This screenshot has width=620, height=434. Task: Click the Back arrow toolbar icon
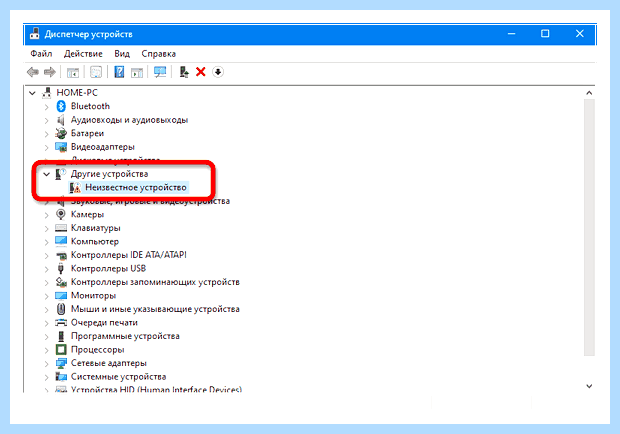33,72
